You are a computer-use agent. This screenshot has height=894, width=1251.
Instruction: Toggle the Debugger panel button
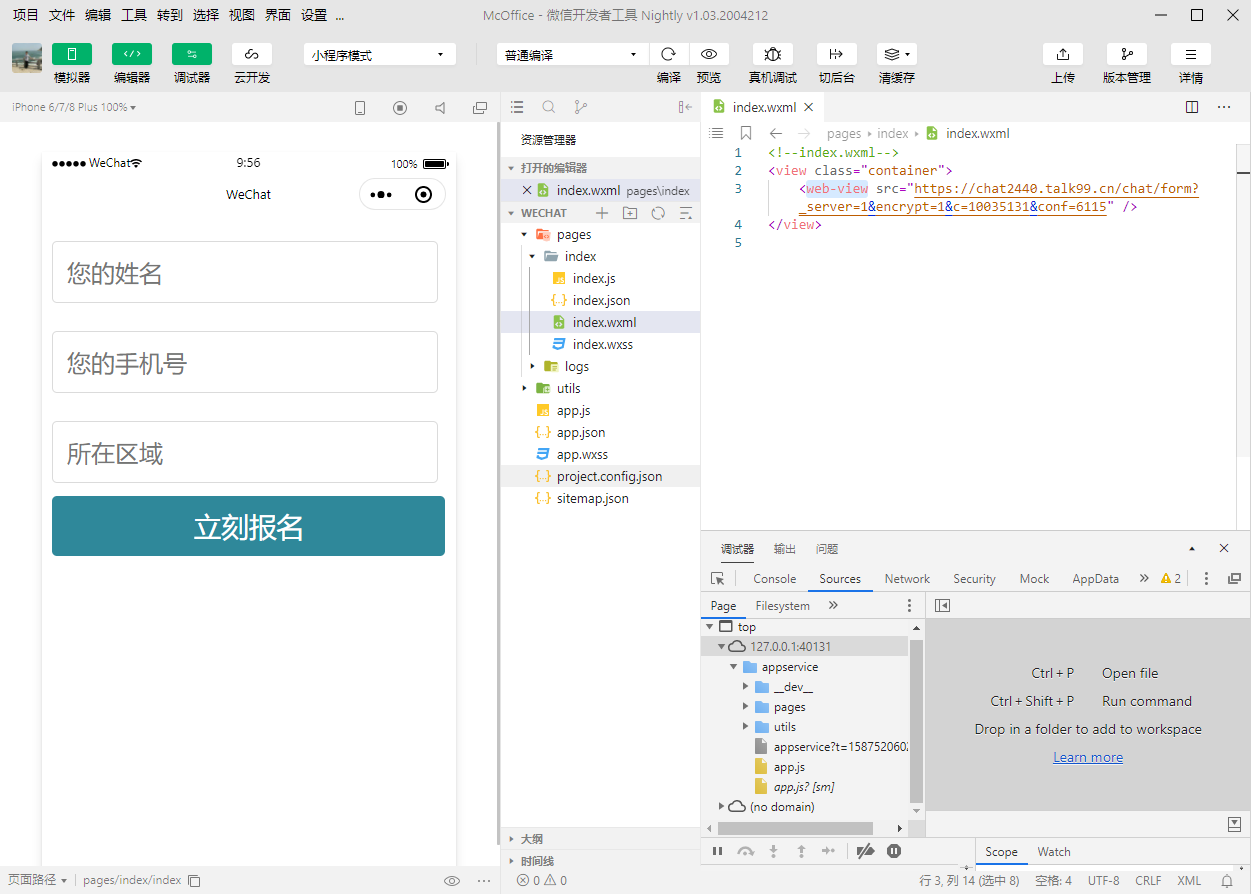tap(192, 54)
